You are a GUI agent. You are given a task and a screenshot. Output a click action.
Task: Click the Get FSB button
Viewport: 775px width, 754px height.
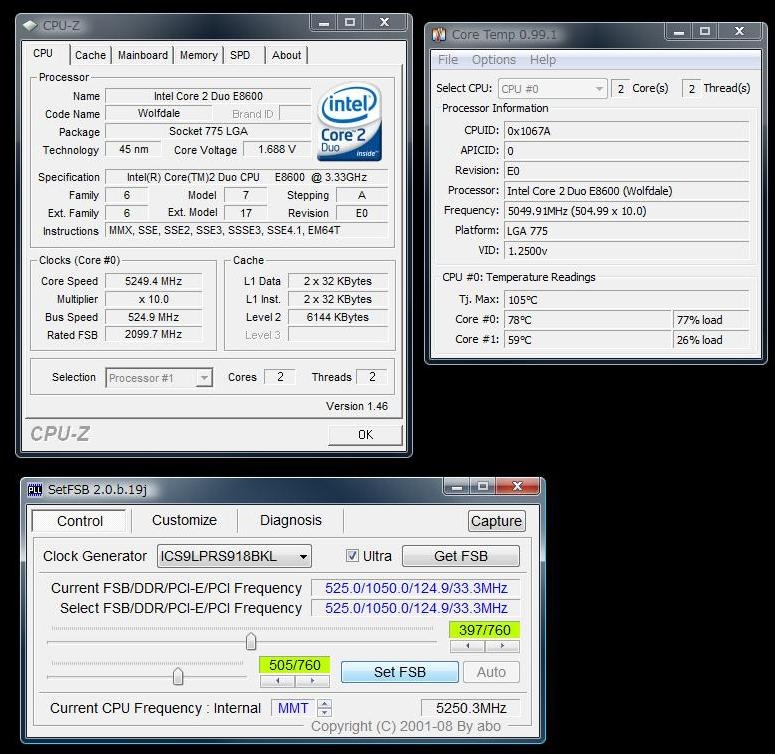pyautogui.click(x=461, y=556)
